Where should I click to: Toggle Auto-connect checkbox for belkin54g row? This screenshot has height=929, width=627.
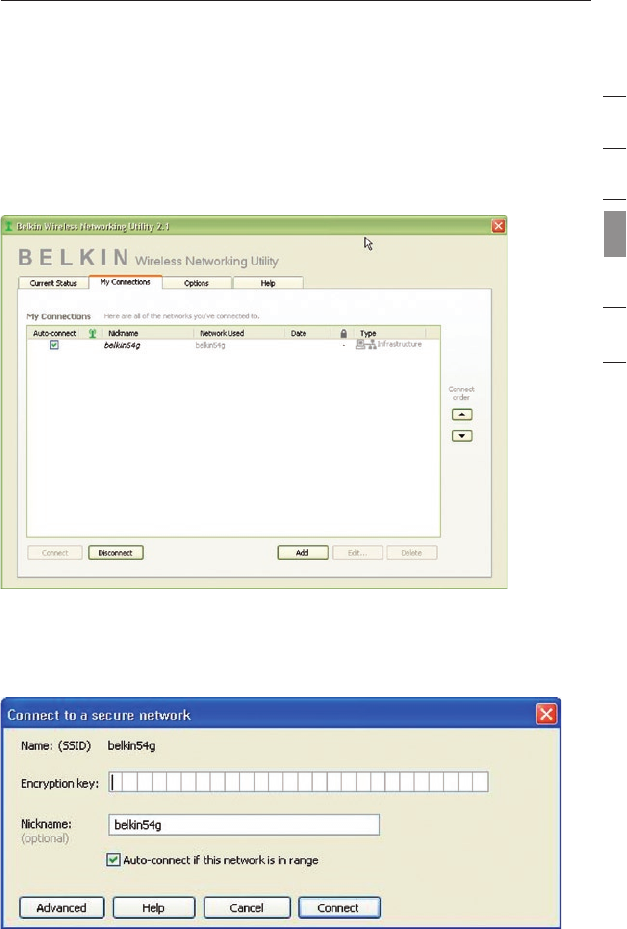point(54,345)
